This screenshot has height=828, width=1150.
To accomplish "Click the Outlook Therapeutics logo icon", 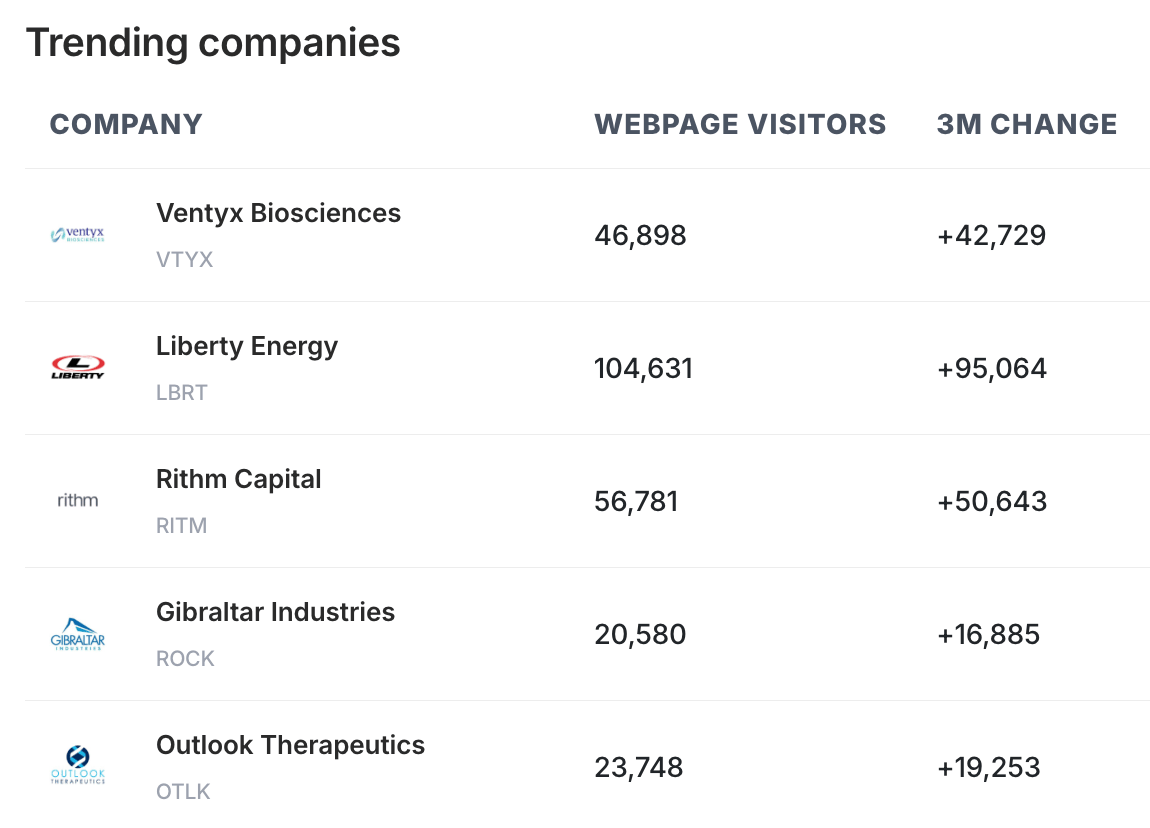I will pyautogui.click(x=78, y=766).
